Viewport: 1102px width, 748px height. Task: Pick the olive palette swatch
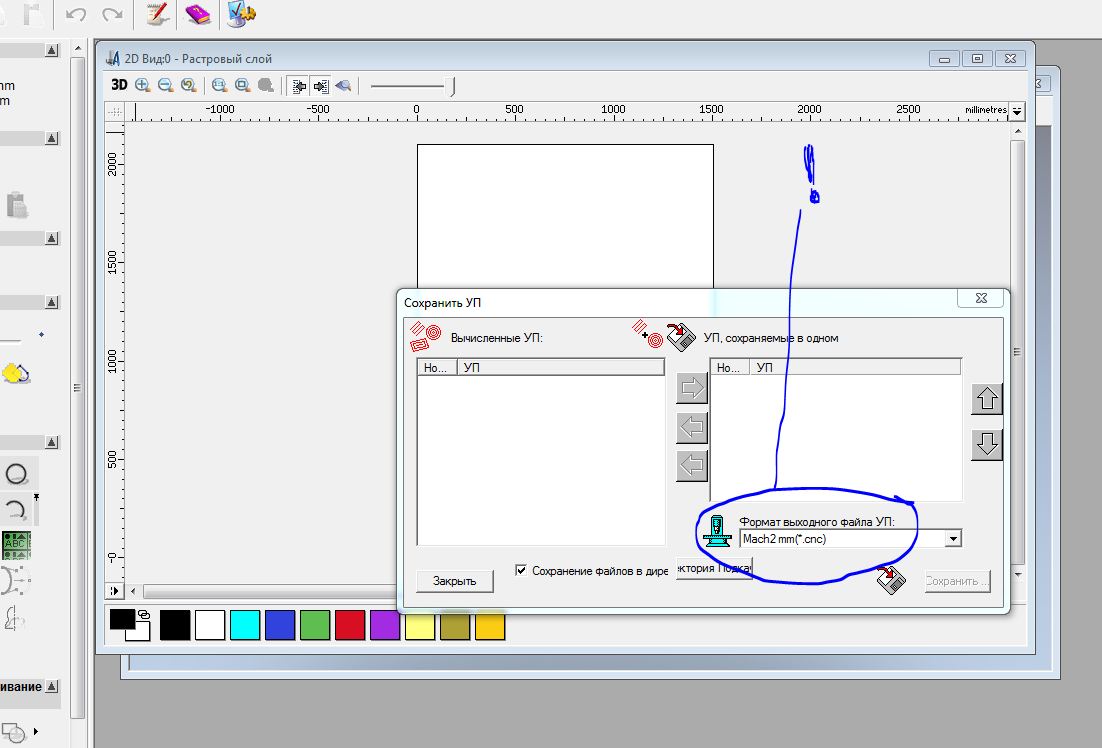(455, 625)
